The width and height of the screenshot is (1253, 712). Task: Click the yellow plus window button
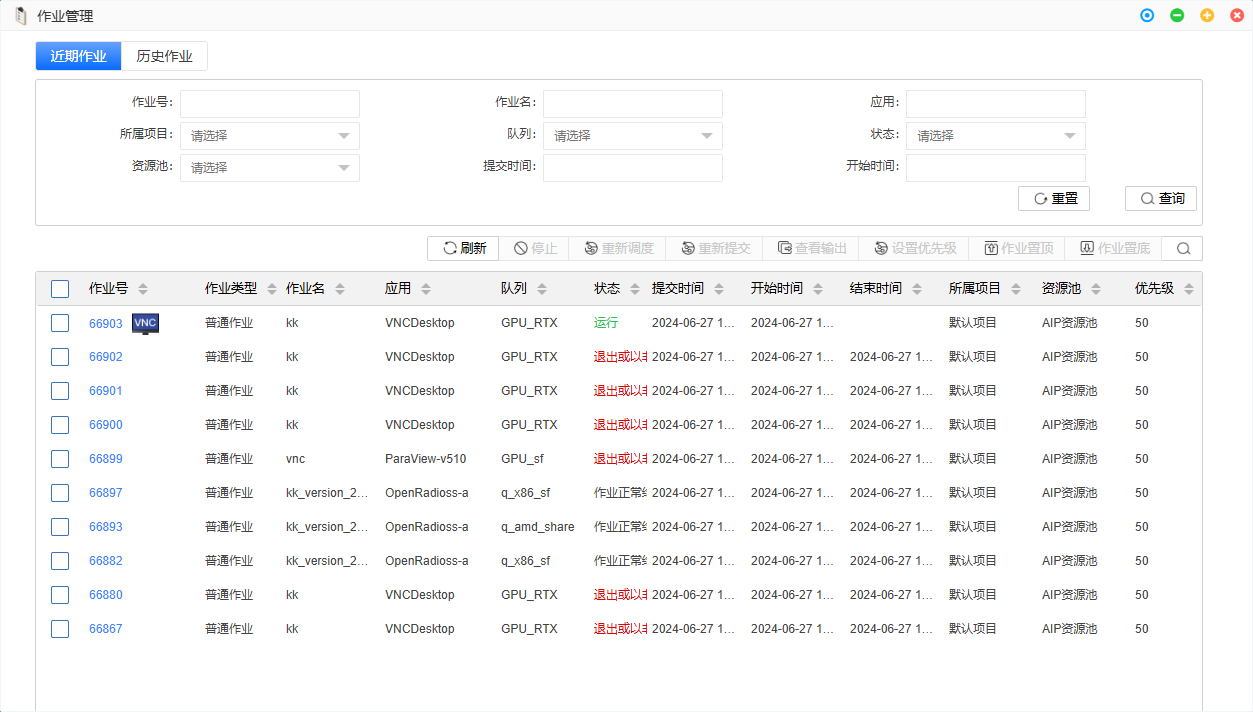click(x=1207, y=16)
